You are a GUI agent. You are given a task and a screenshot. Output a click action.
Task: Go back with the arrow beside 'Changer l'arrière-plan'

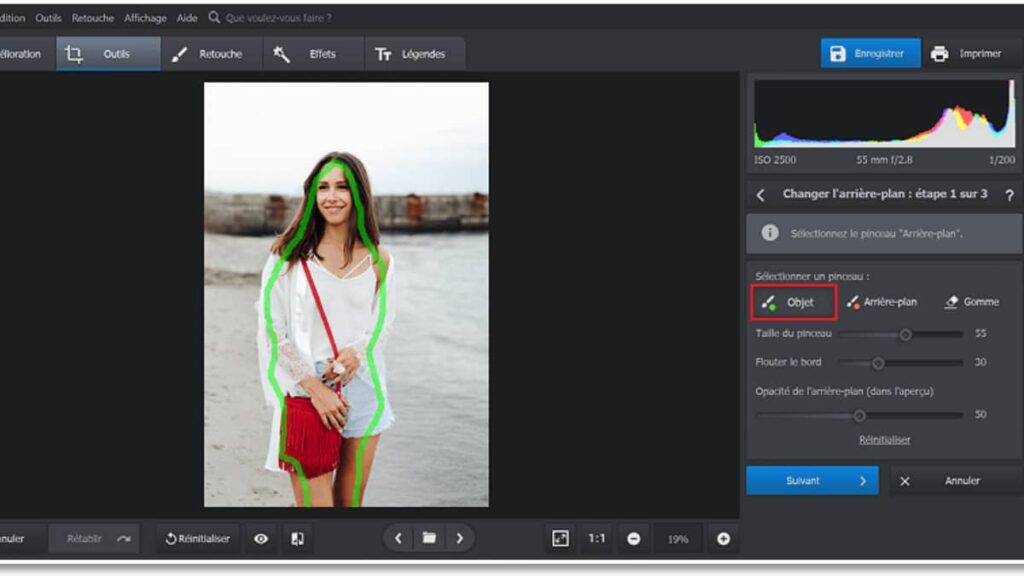click(761, 195)
